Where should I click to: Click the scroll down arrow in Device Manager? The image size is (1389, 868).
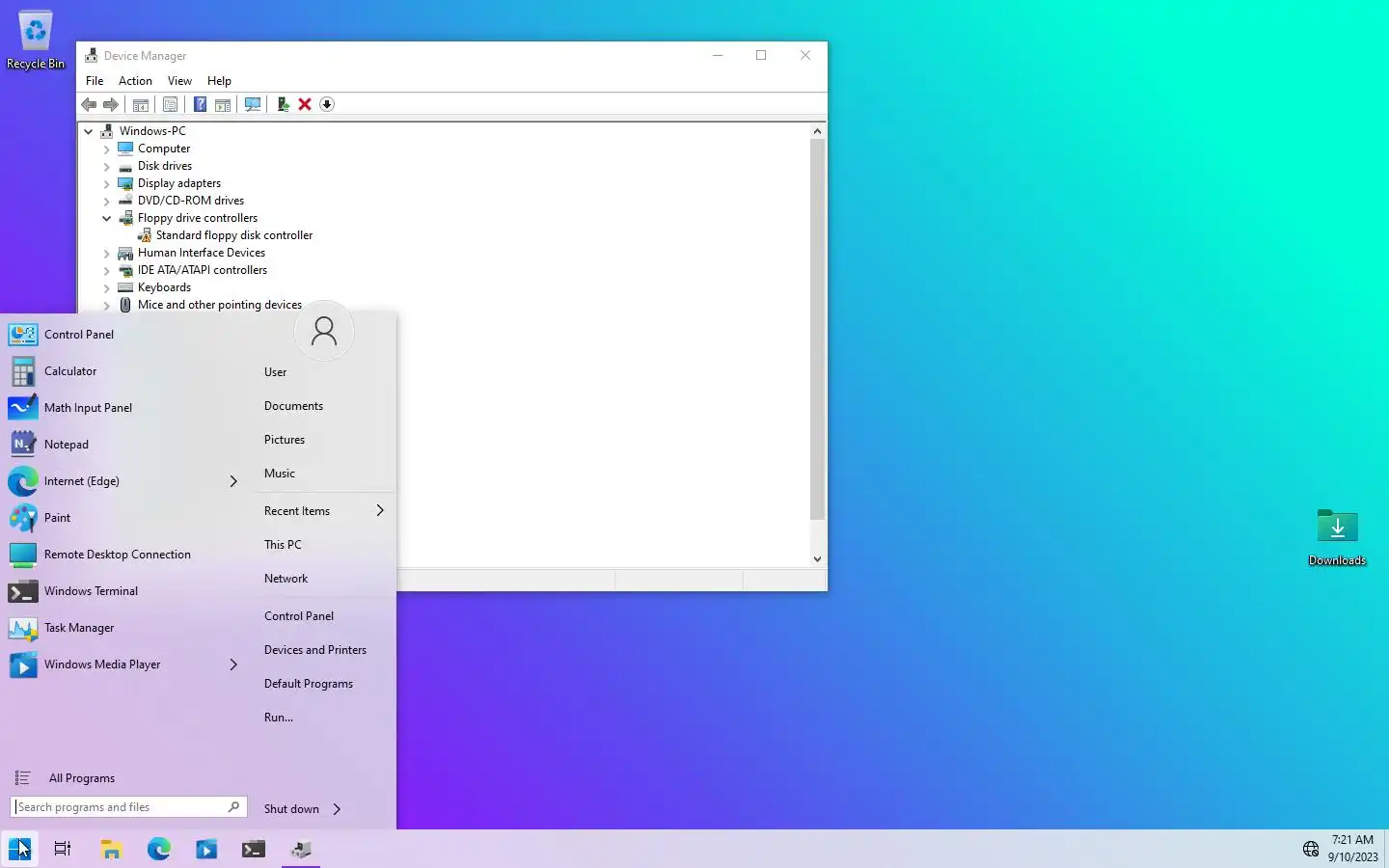point(817,559)
